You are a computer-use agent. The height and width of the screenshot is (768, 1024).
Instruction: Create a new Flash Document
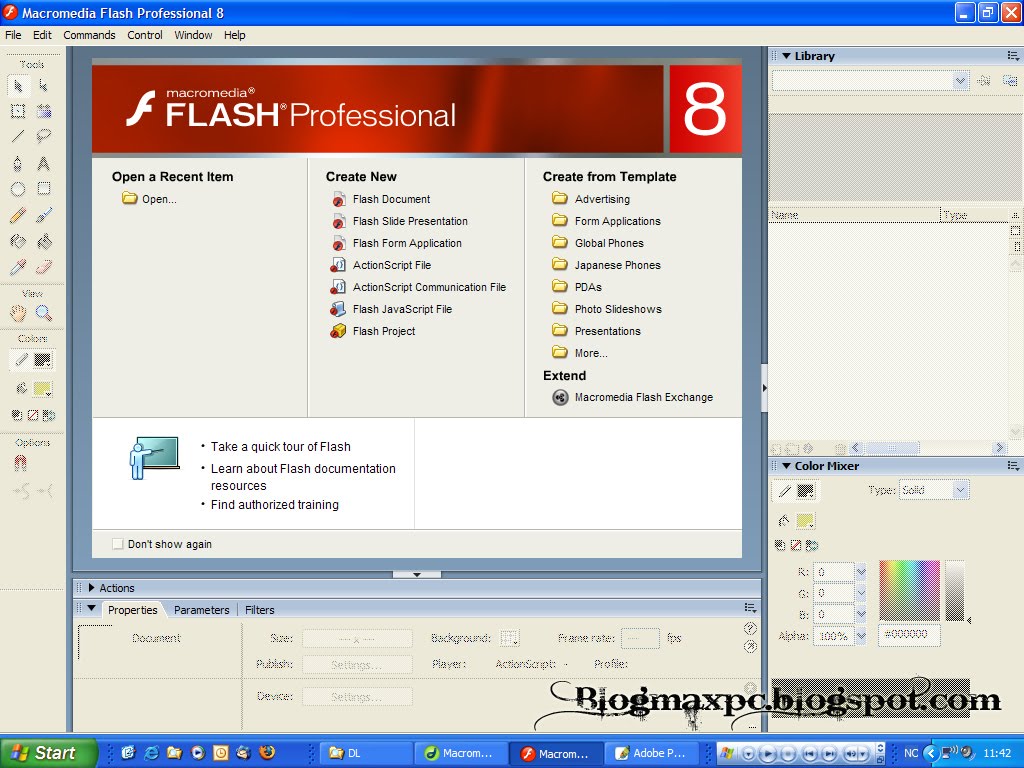(x=391, y=199)
